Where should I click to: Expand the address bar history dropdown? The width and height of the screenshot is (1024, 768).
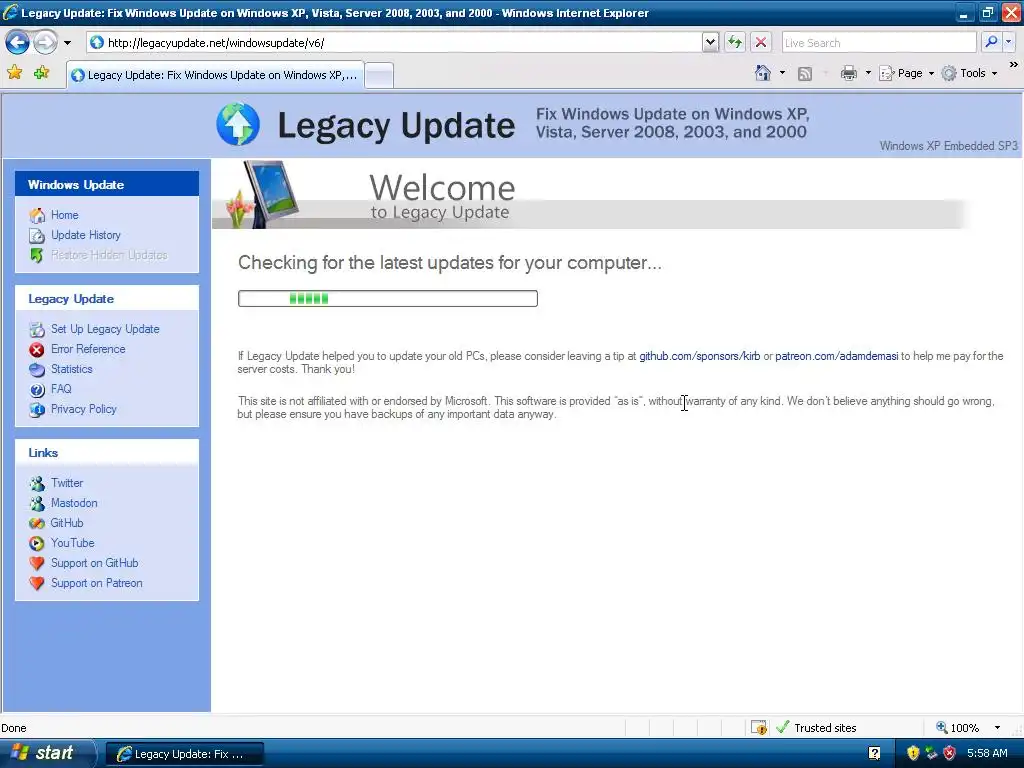(711, 42)
